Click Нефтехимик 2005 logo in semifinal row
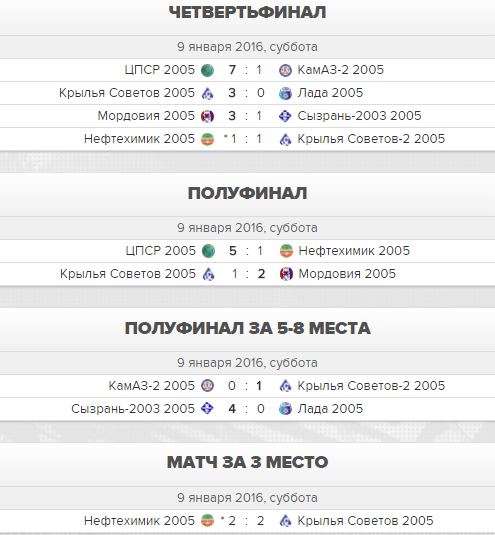Screen dimensions: 495x535 [287, 251]
